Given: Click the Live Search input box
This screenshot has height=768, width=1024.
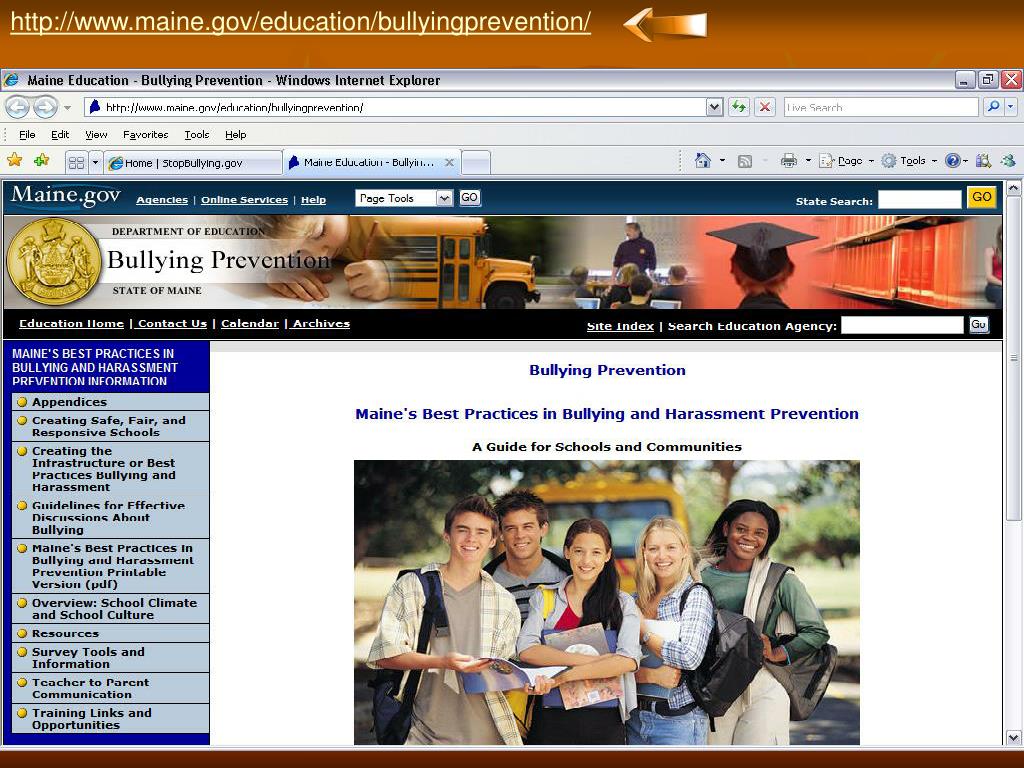Looking at the screenshot, I should pos(881,107).
